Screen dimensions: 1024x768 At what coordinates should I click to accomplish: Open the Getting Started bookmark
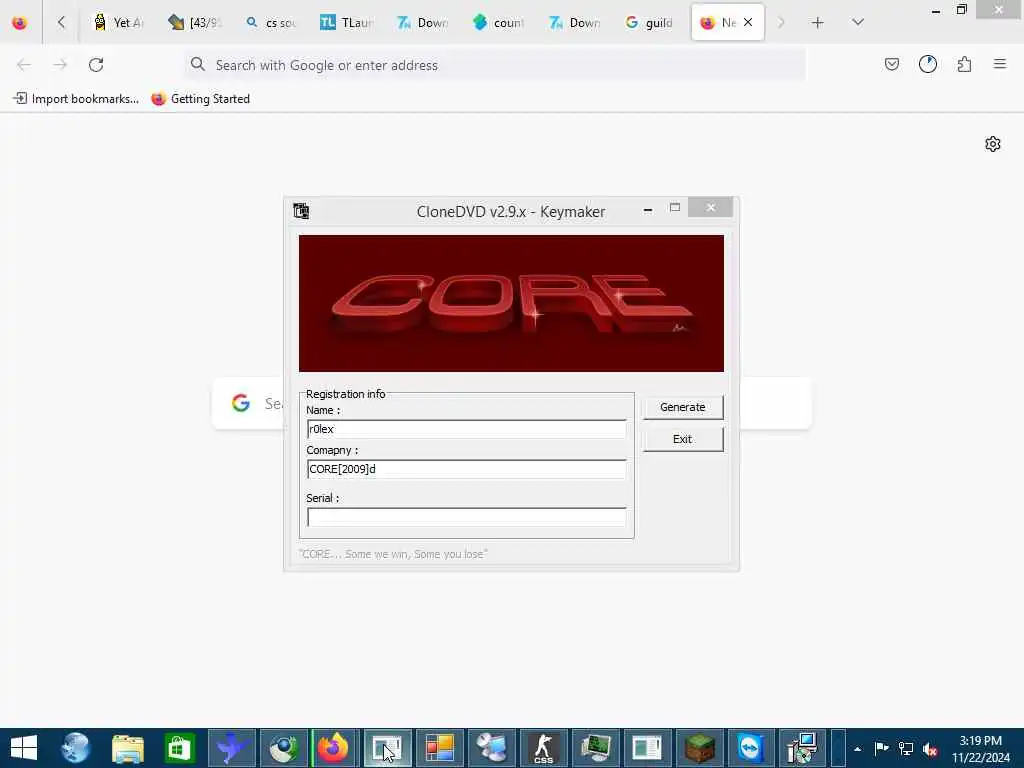(x=200, y=99)
